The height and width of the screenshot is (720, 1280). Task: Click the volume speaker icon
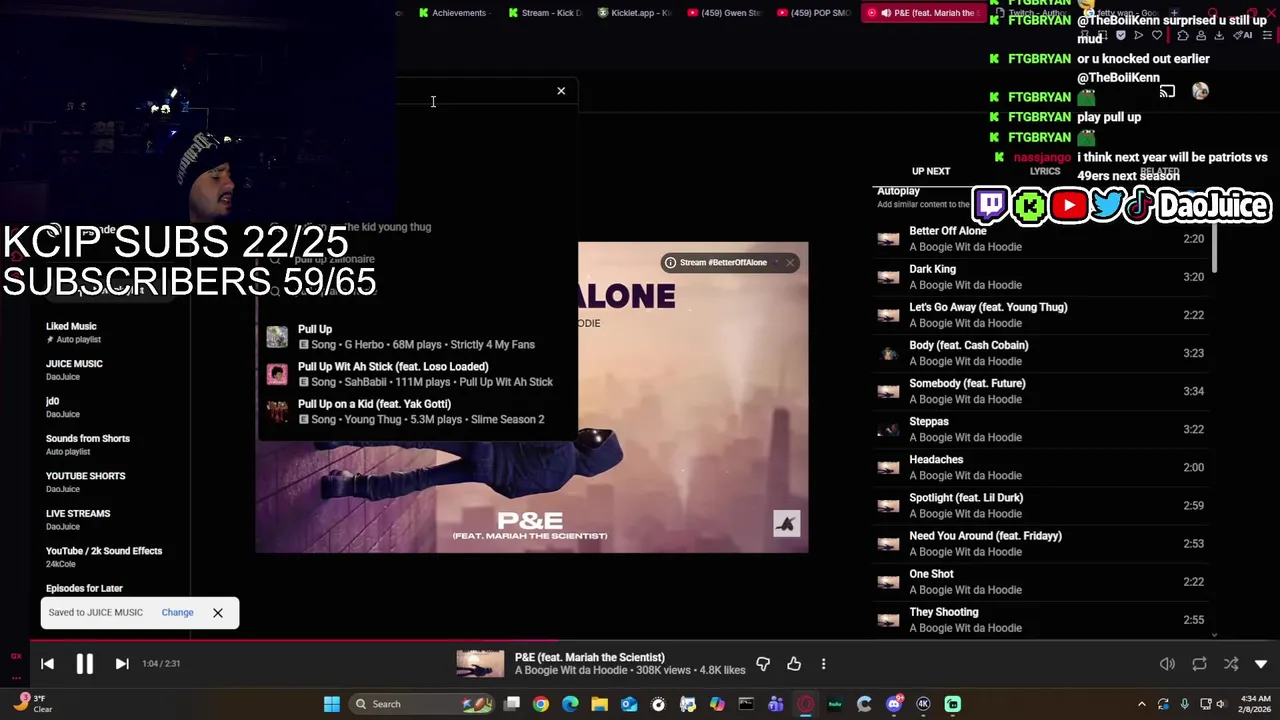pyautogui.click(x=1167, y=664)
